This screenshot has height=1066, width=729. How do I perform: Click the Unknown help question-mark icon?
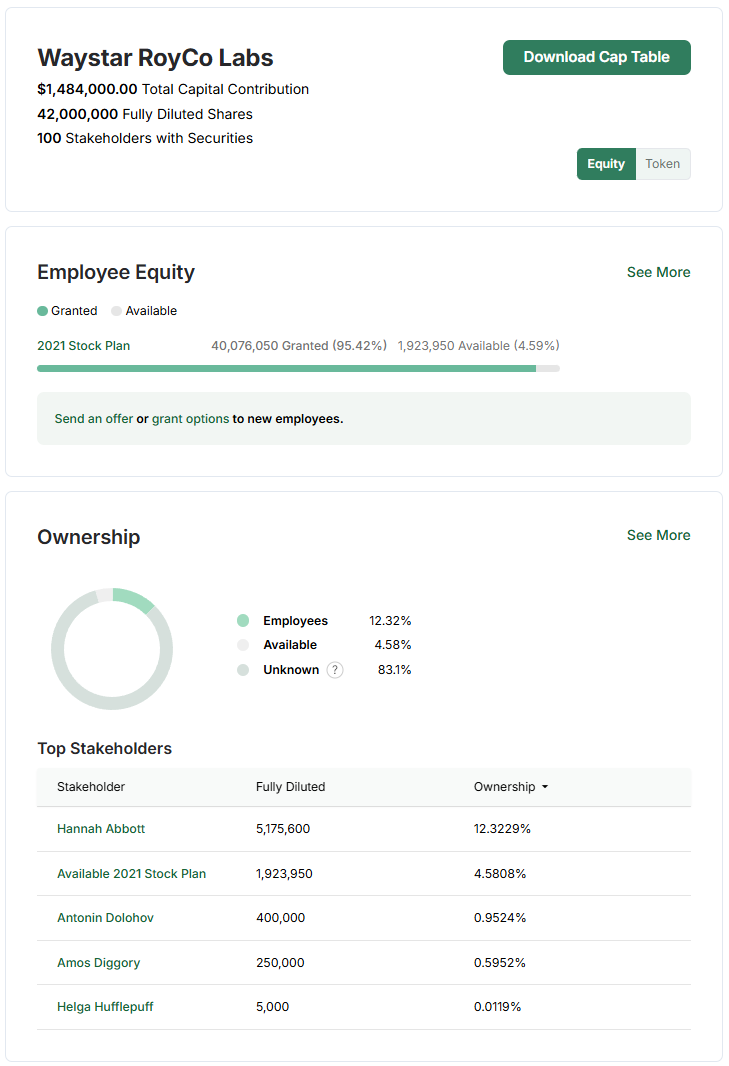pyautogui.click(x=335, y=670)
